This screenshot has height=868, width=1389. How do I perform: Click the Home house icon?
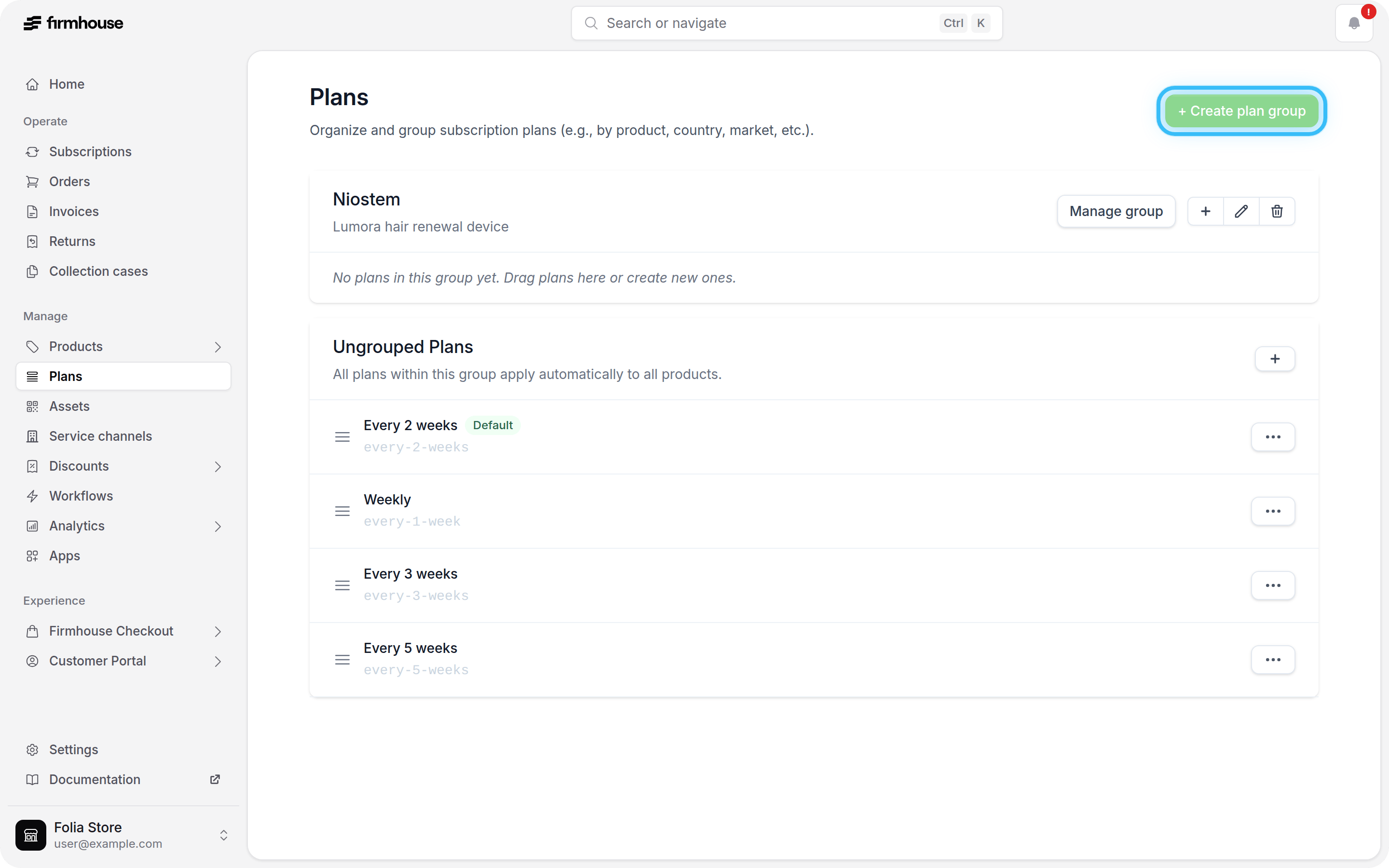tap(32, 84)
